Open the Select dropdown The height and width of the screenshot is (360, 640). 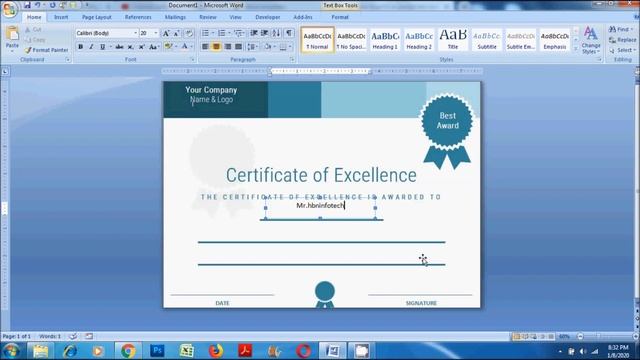622,50
